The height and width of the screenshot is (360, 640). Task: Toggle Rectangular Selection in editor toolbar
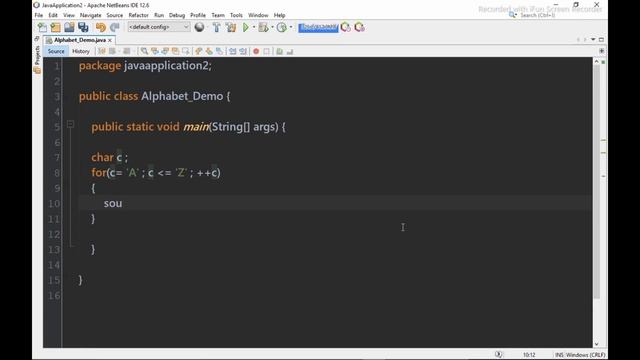click(x=186, y=51)
